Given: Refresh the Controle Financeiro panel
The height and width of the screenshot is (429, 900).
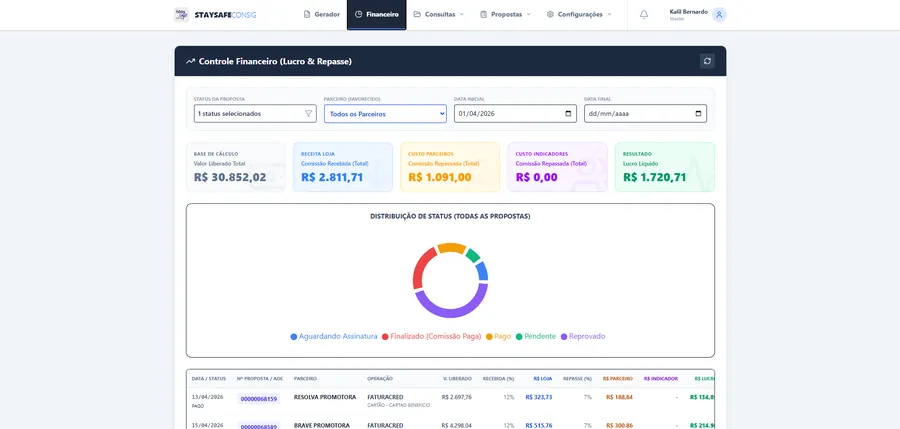Looking at the screenshot, I should [x=707, y=61].
